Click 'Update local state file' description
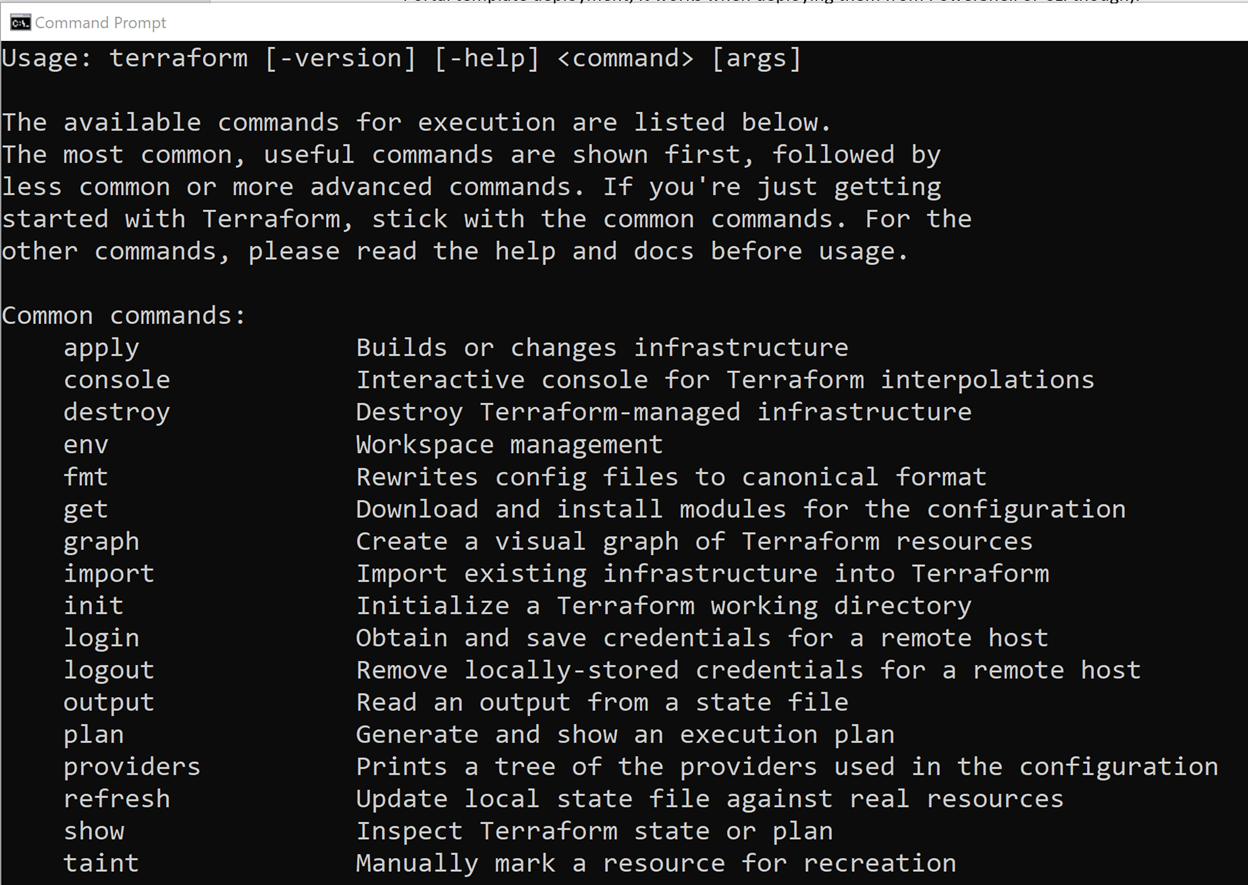Image resolution: width=1248 pixels, height=885 pixels. [x=710, y=799]
